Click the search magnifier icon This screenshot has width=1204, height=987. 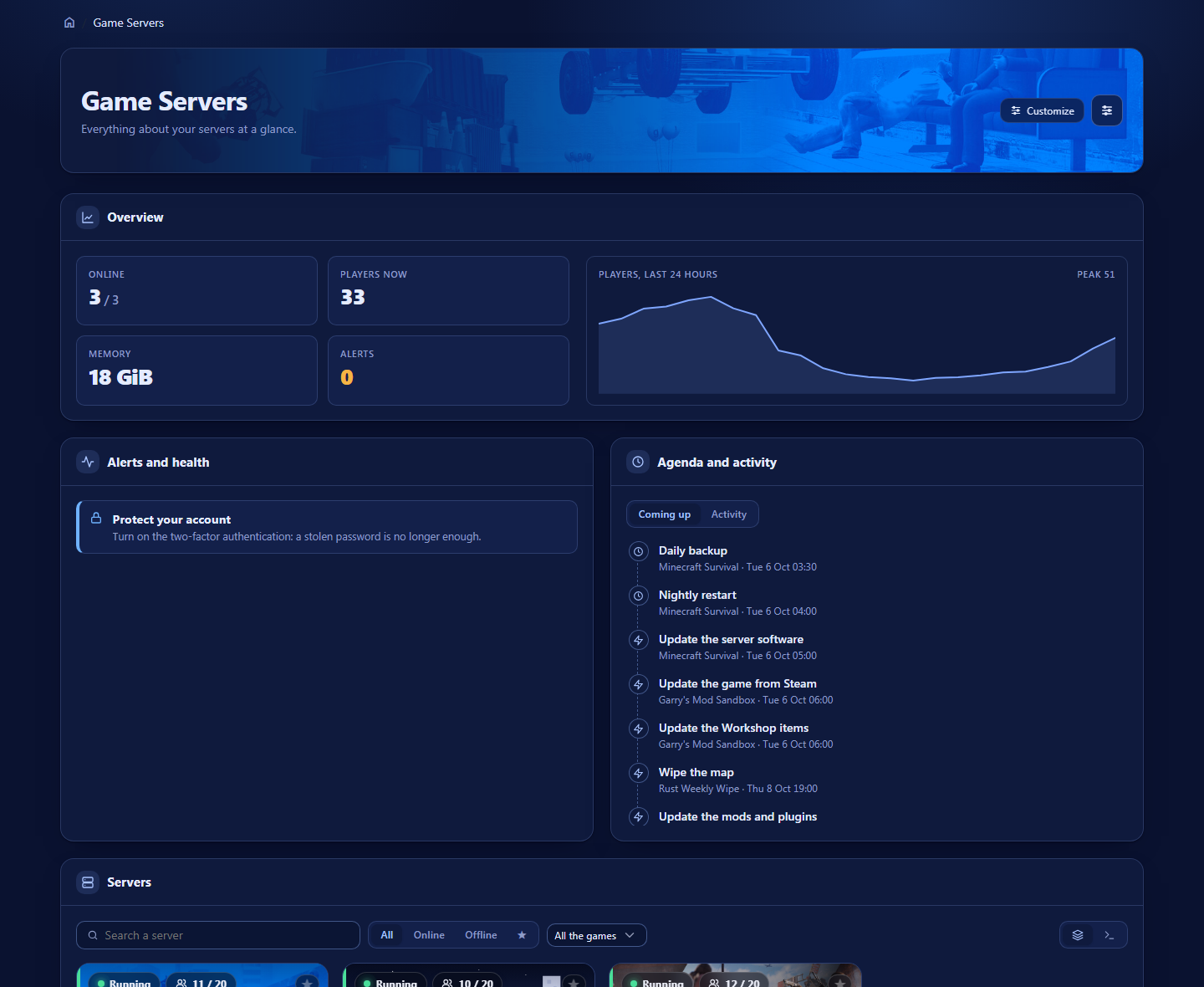click(x=93, y=935)
